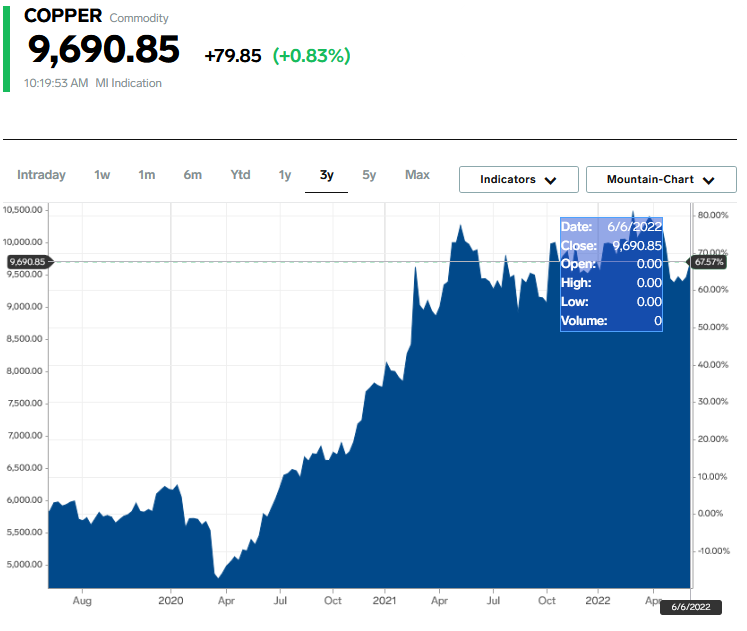
Task: Click the COPPER commodity title
Action: (62, 16)
